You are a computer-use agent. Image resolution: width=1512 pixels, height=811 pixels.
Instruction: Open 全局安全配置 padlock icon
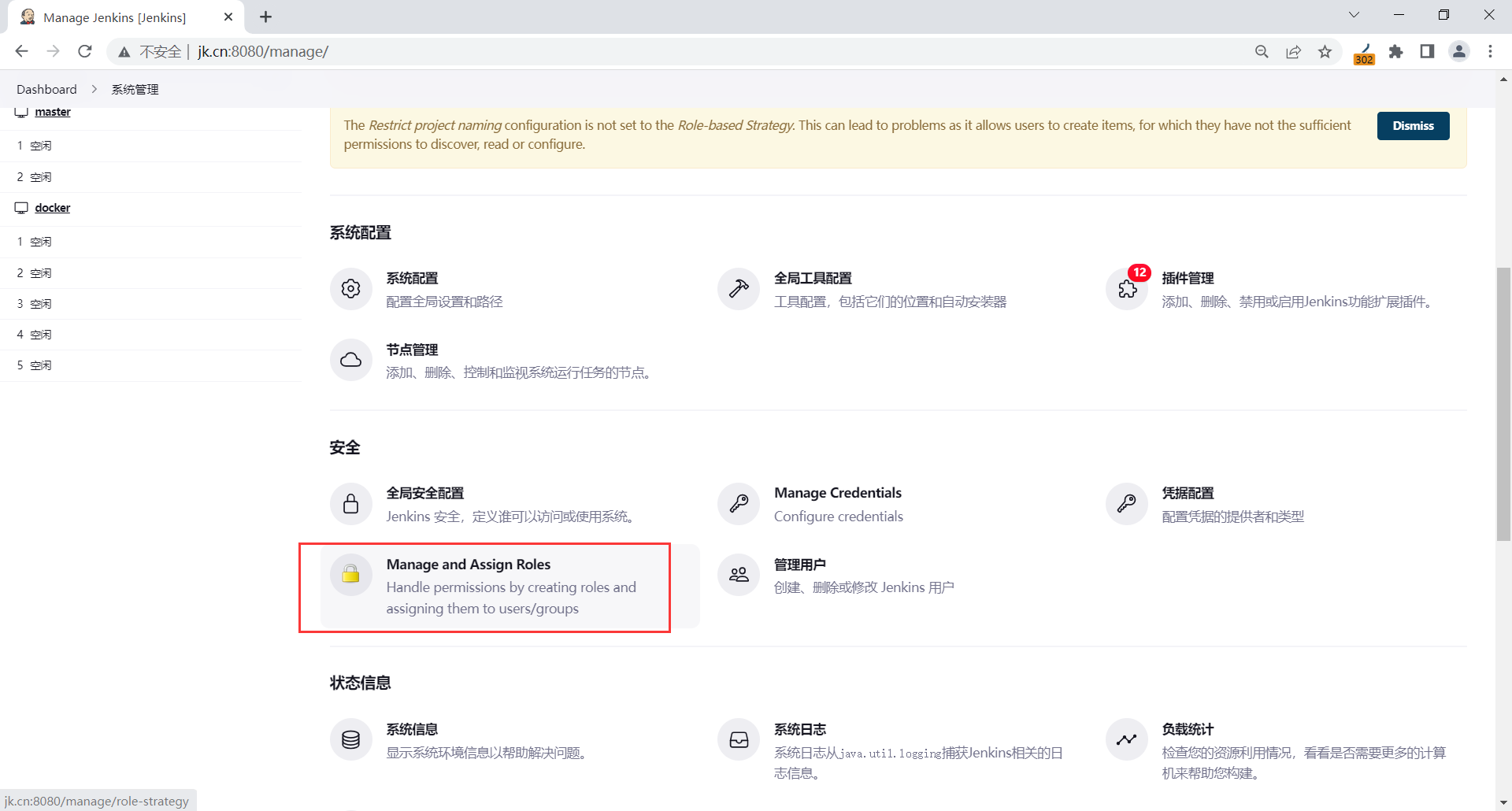(x=351, y=504)
